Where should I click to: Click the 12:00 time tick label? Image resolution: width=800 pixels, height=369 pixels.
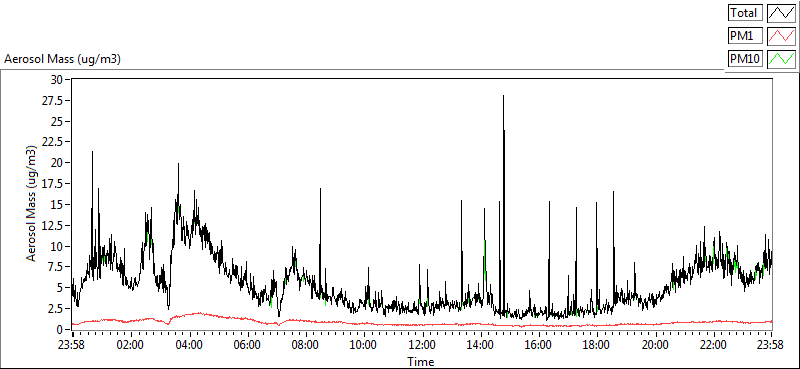[x=422, y=344]
